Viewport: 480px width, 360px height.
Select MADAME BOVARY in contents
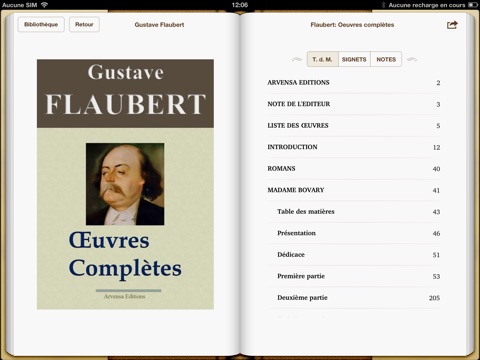354,190
